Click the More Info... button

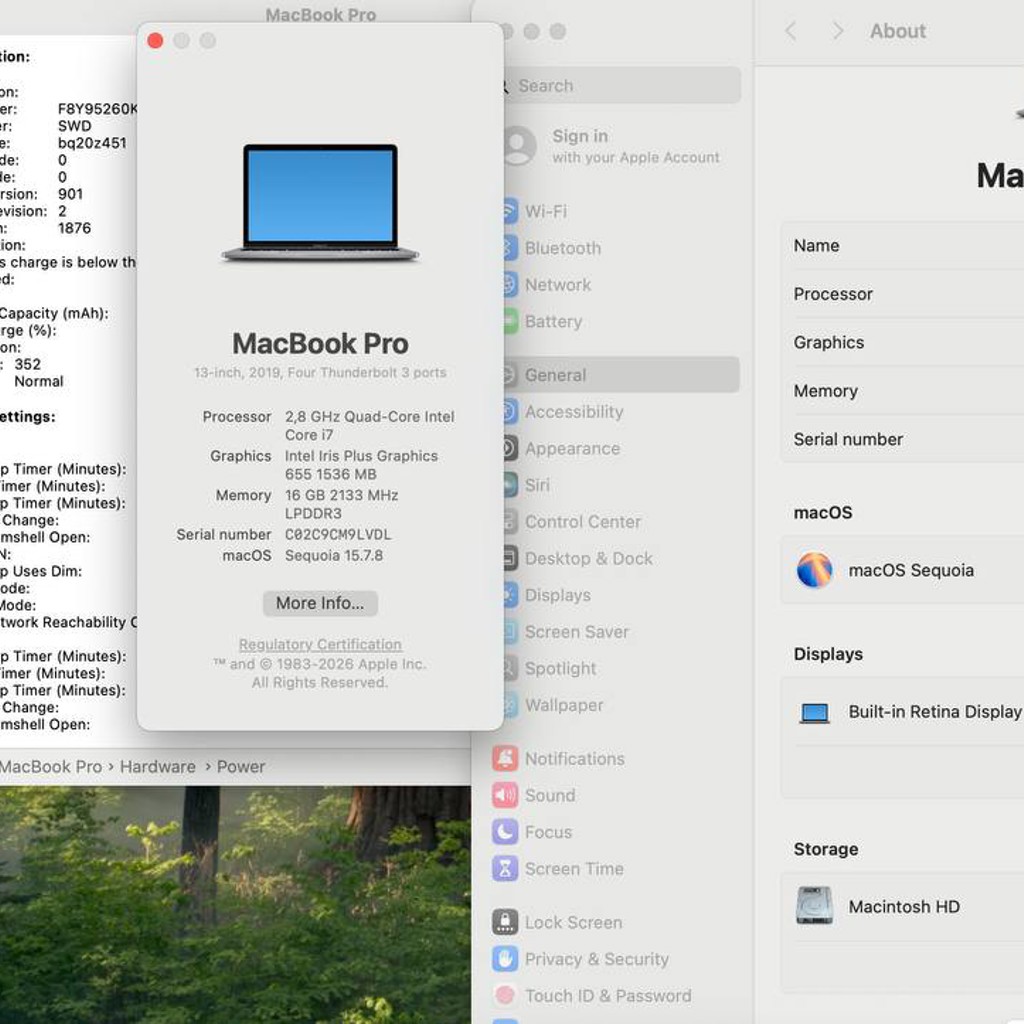320,603
